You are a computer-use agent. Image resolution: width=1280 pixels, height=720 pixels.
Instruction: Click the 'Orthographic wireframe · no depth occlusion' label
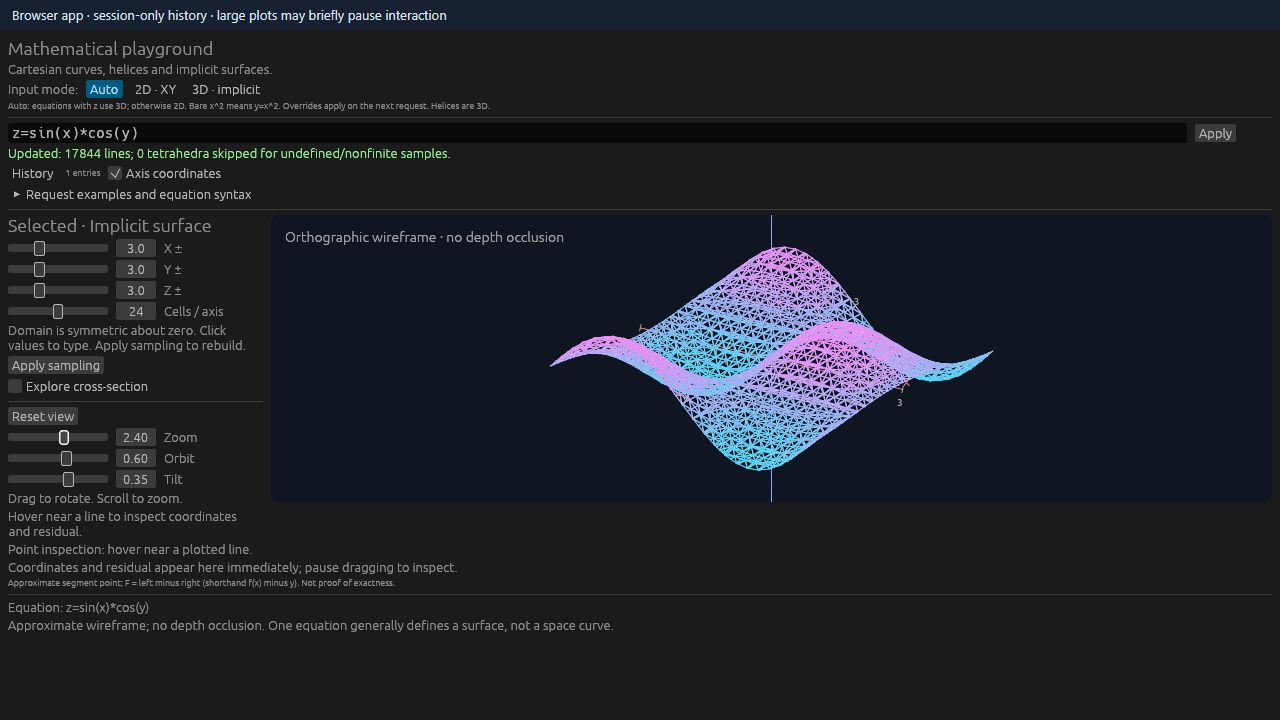pos(424,237)
